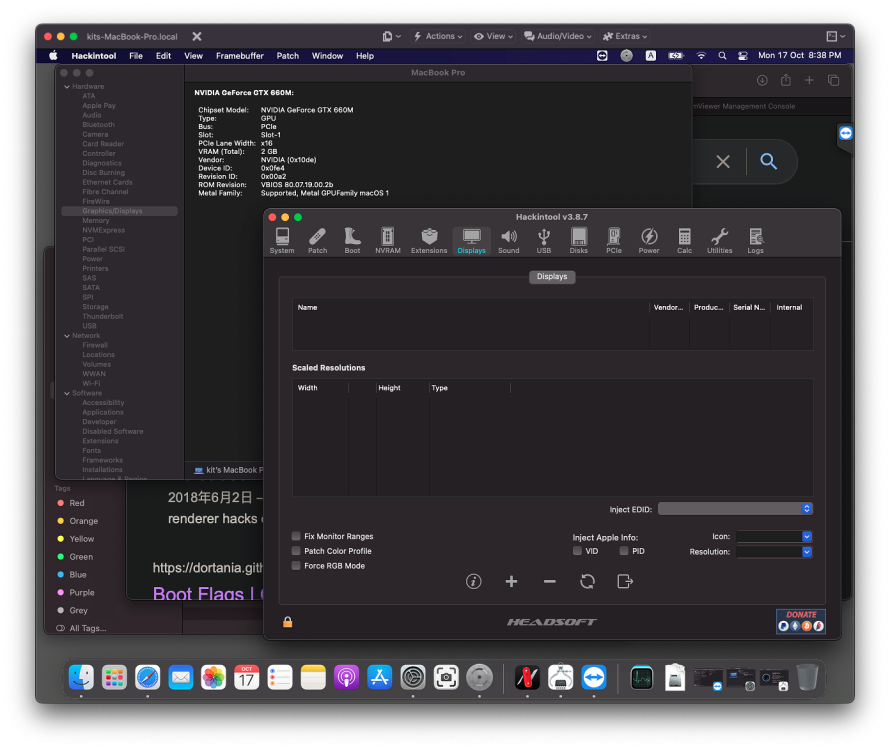
Task: Open the Disks tab in Hackintool
Action: pos(578,241)
